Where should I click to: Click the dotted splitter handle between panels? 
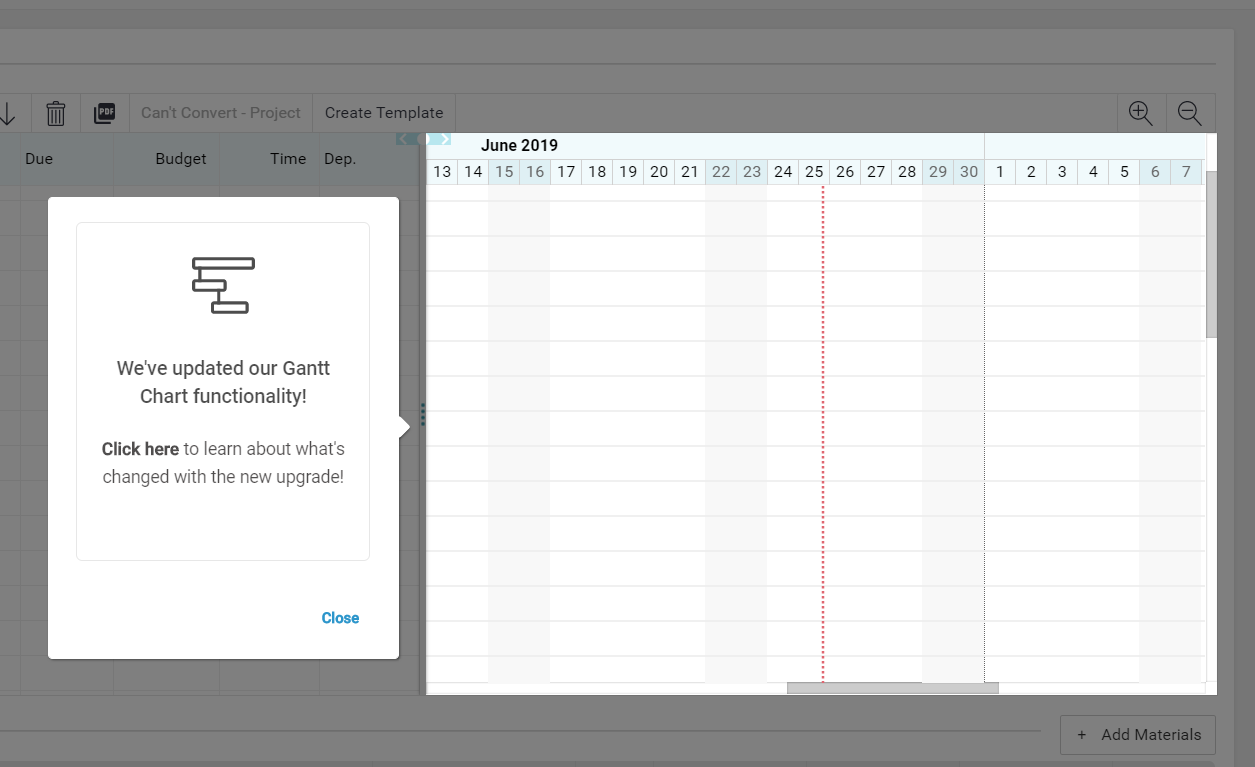(x=422, y=414)
